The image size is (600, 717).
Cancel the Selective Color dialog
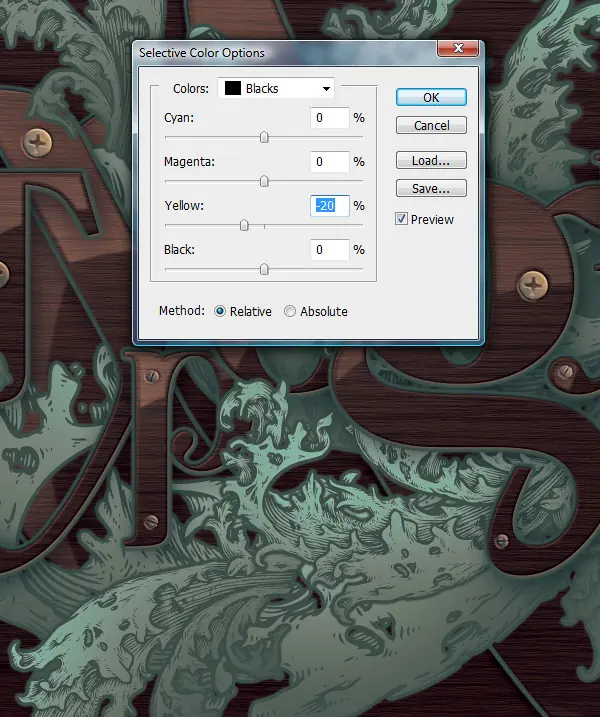click(x=431, y=125)
